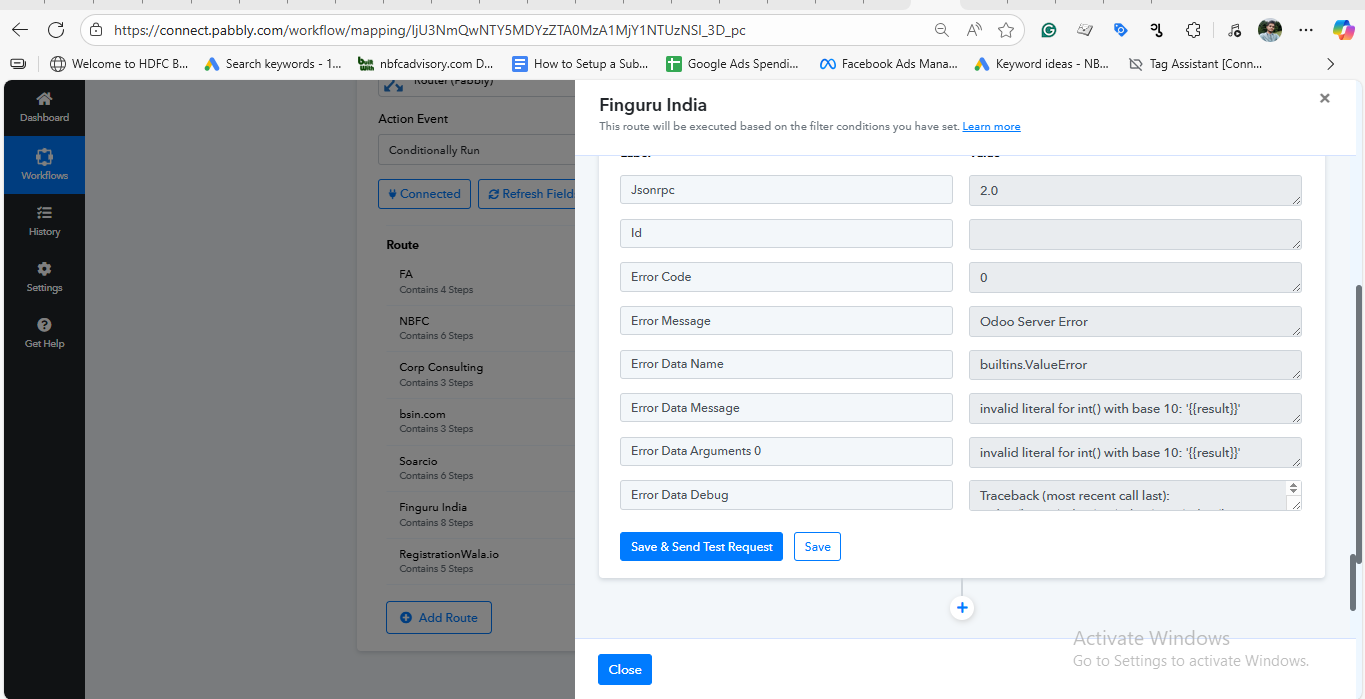Open Settings gear in sidebar

pyautogui.click(x=44, y=277)
